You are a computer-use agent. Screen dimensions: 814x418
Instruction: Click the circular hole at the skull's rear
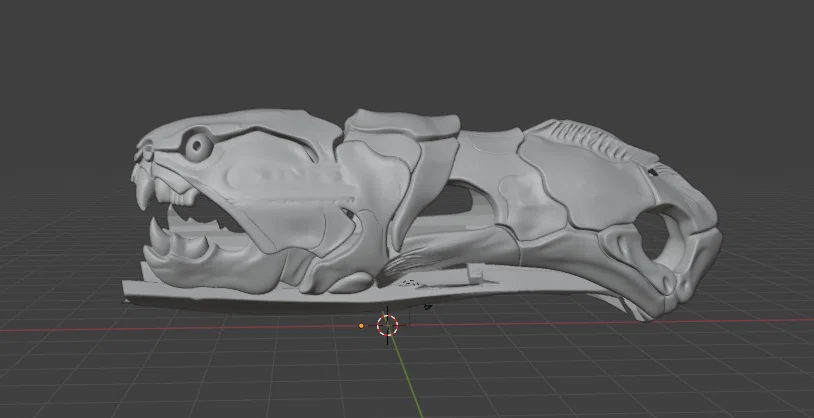click(x=652, y=235)
